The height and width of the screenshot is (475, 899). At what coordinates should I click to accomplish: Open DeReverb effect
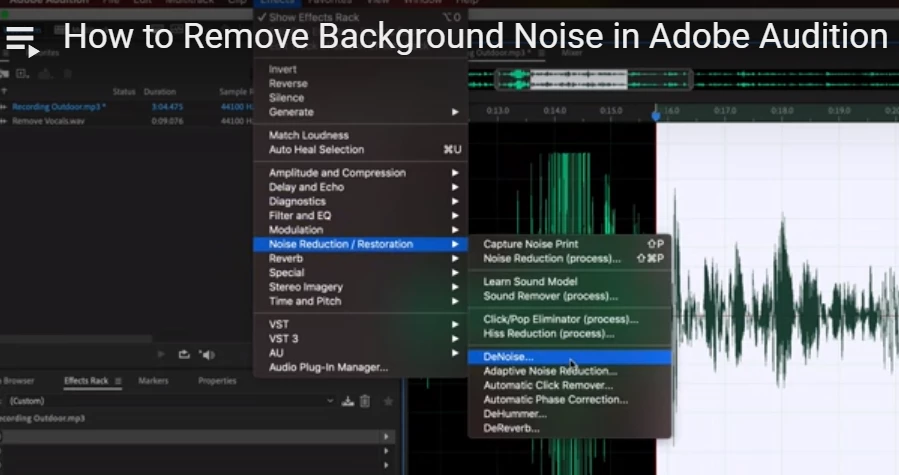tap(570, 428)
